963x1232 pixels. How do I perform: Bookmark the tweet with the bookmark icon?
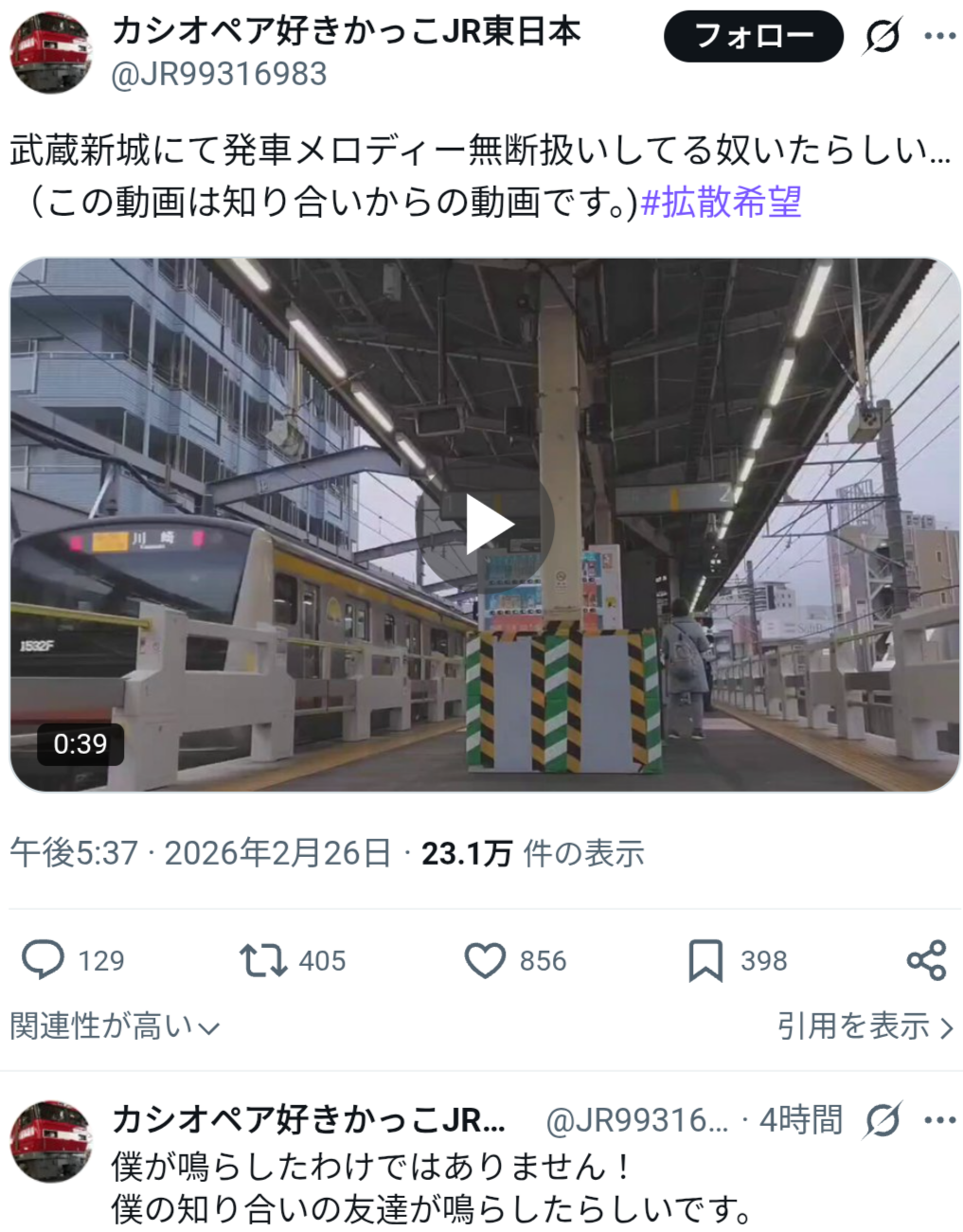coord(705,960)
